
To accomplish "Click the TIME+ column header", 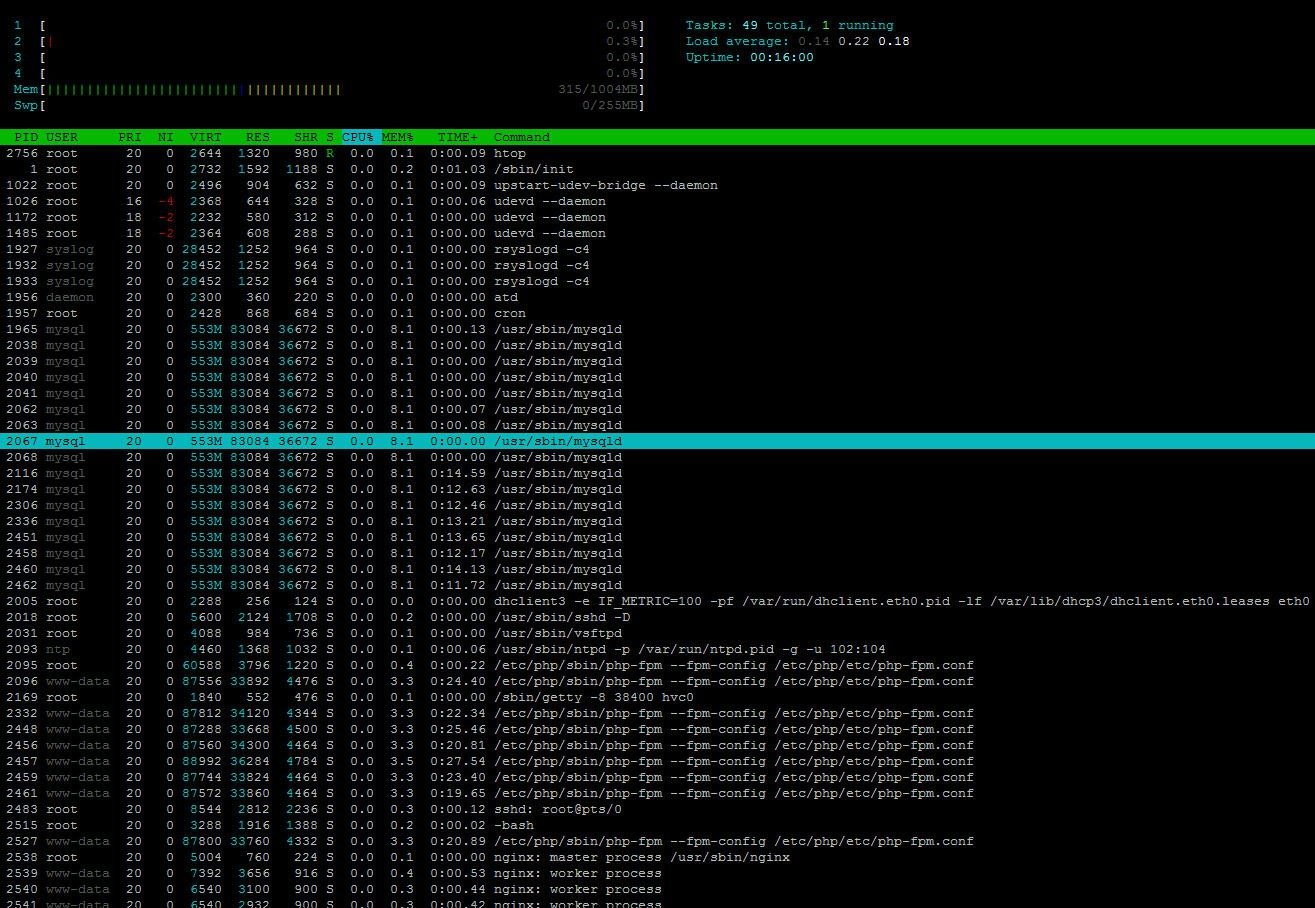I will click(x=457, y=137).
